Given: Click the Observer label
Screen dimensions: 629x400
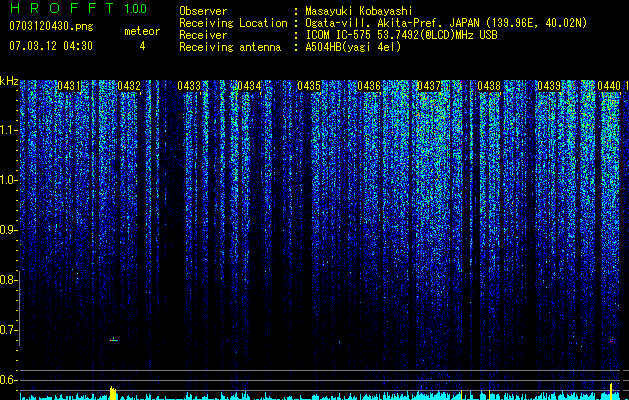Looking at the screenshot, I should pos(203,11).
